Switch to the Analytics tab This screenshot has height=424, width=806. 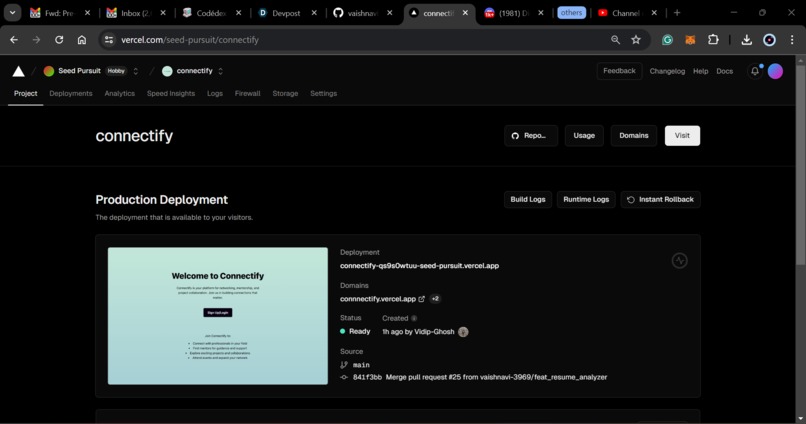pos(119,94)
